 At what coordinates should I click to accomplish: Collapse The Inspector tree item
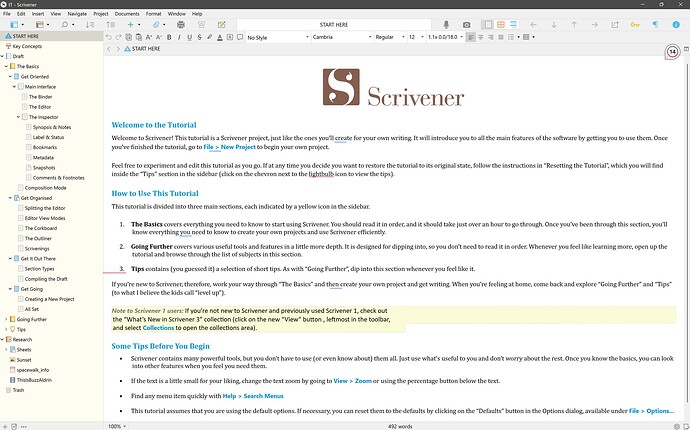point(18,117)
